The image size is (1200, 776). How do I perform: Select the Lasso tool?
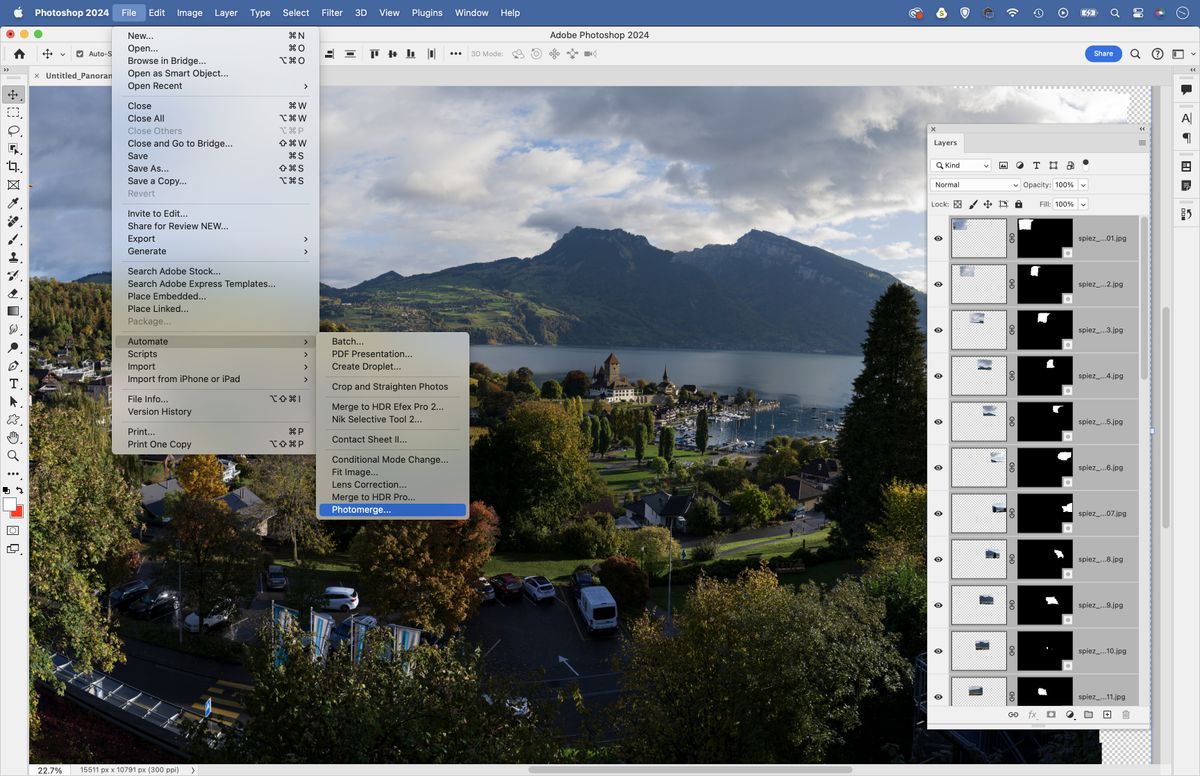(x=14, y=130)
